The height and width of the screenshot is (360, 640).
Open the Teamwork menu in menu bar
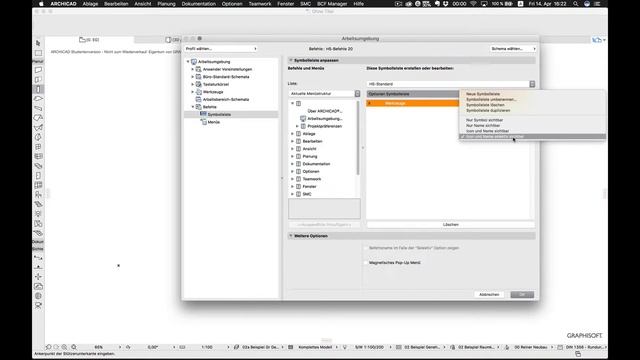tap(260, 4)
